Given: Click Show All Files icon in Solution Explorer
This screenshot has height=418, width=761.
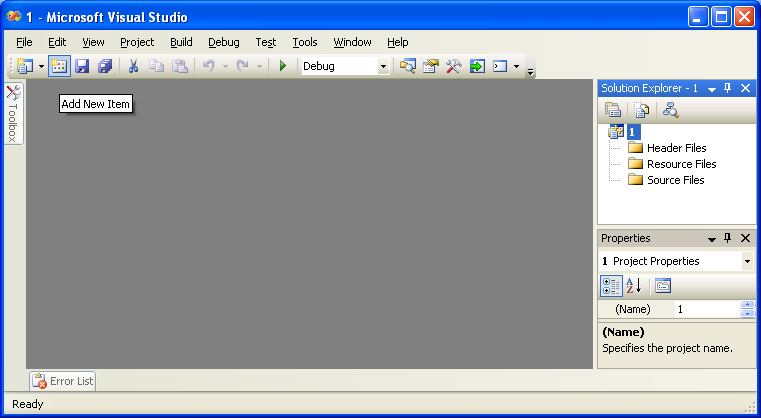Looking at the screenshot, I should 642,110.
